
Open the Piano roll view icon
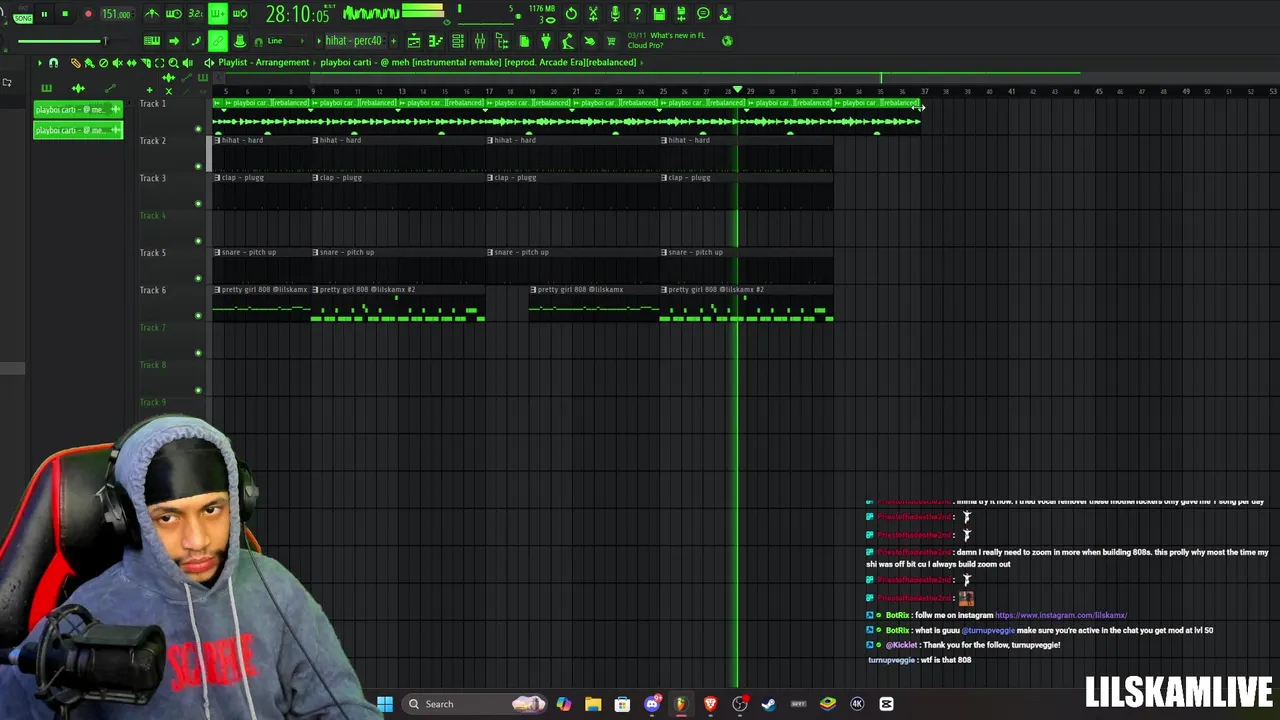click(436, 41)
